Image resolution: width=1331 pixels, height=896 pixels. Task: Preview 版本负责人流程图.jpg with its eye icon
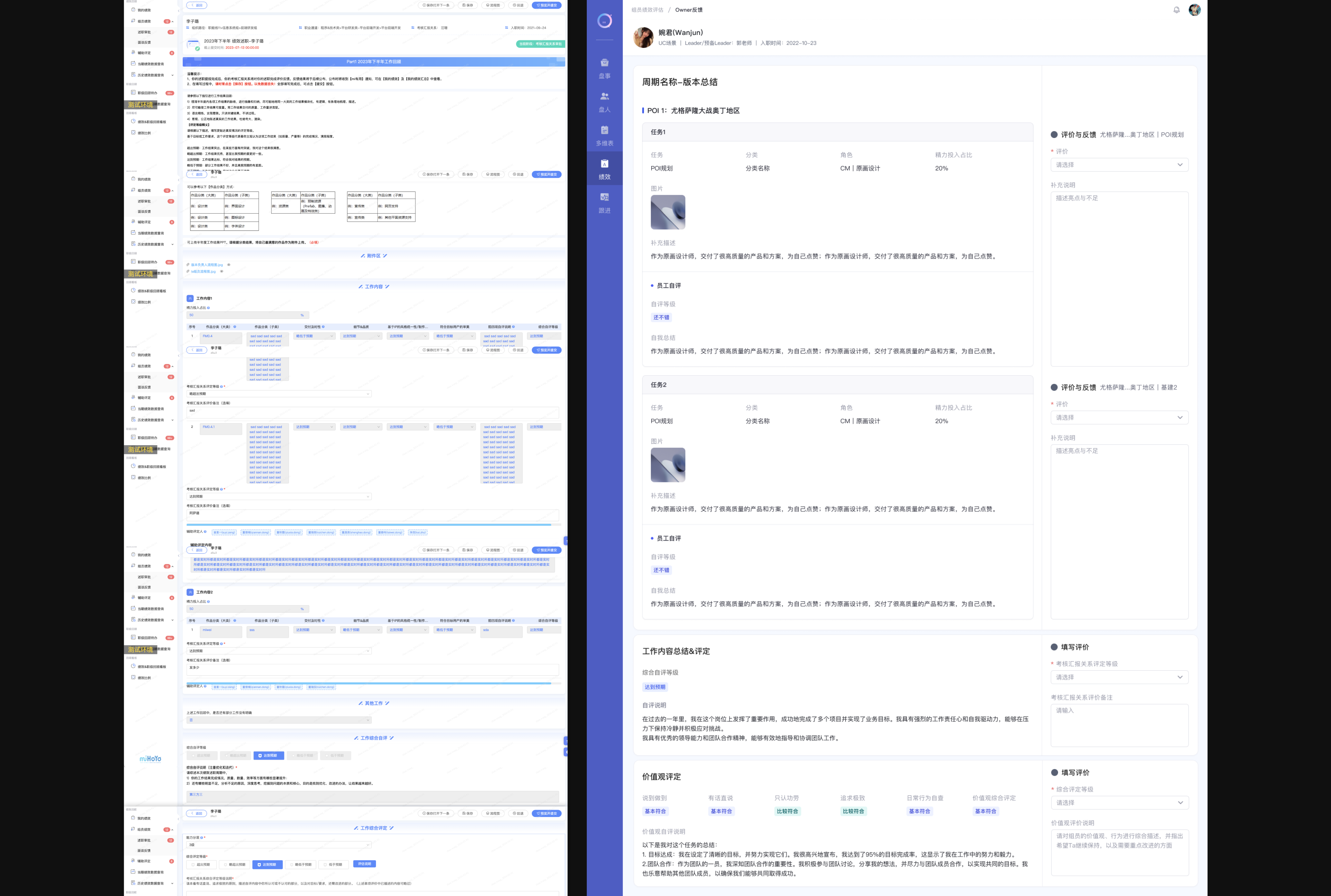(229, 265)
